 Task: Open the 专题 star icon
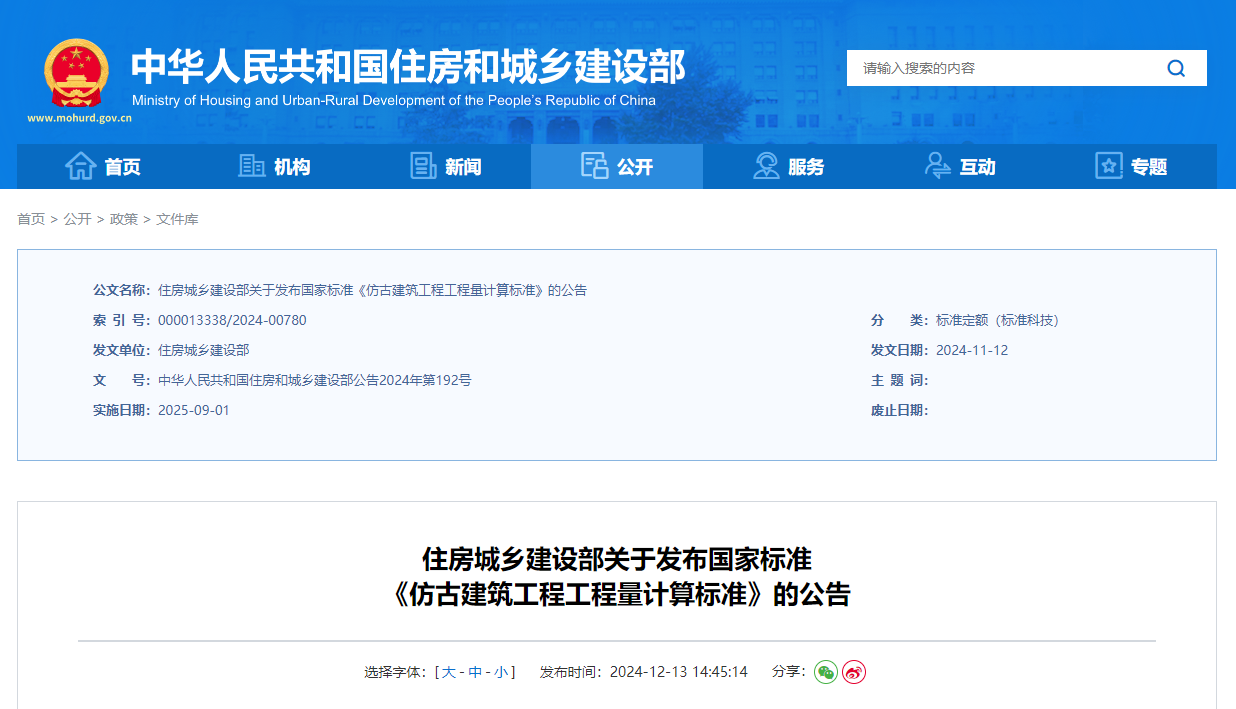click(x=1108, y=166)
